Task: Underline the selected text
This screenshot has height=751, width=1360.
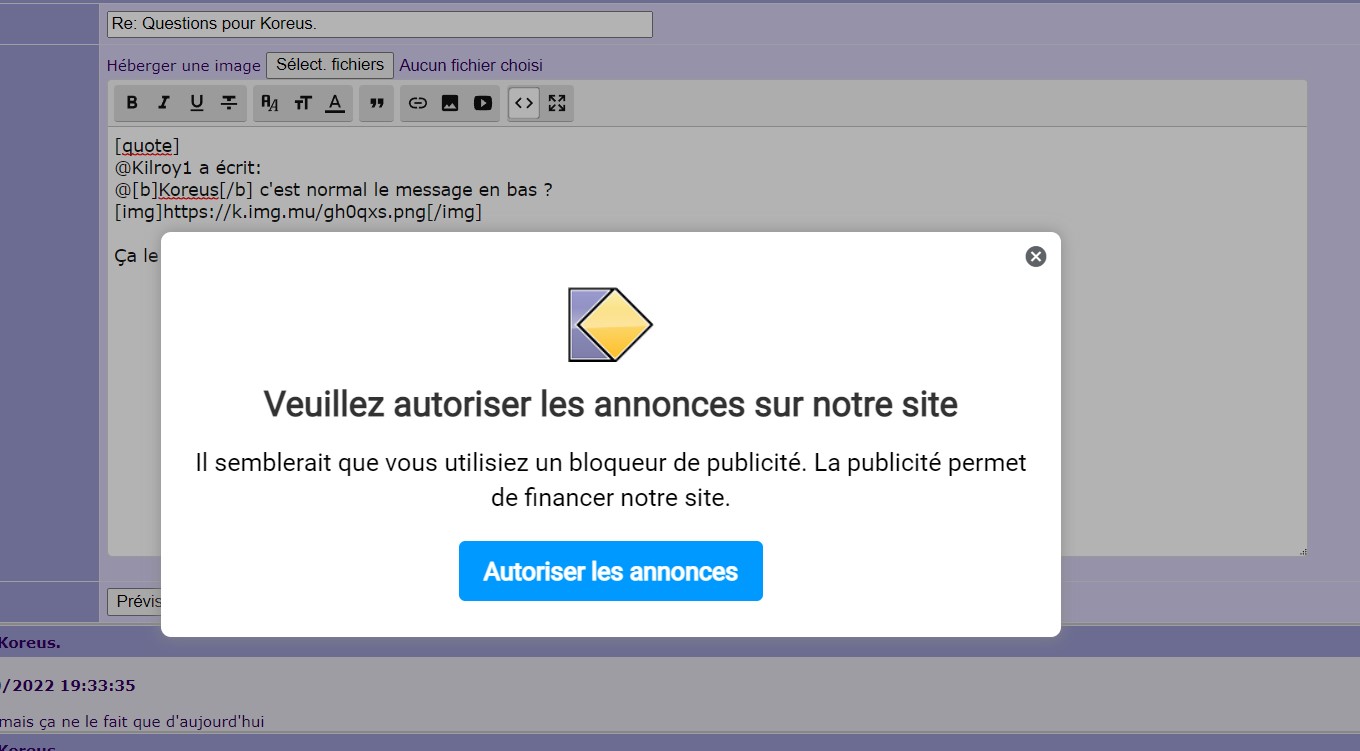Action: tap(197, 103)
